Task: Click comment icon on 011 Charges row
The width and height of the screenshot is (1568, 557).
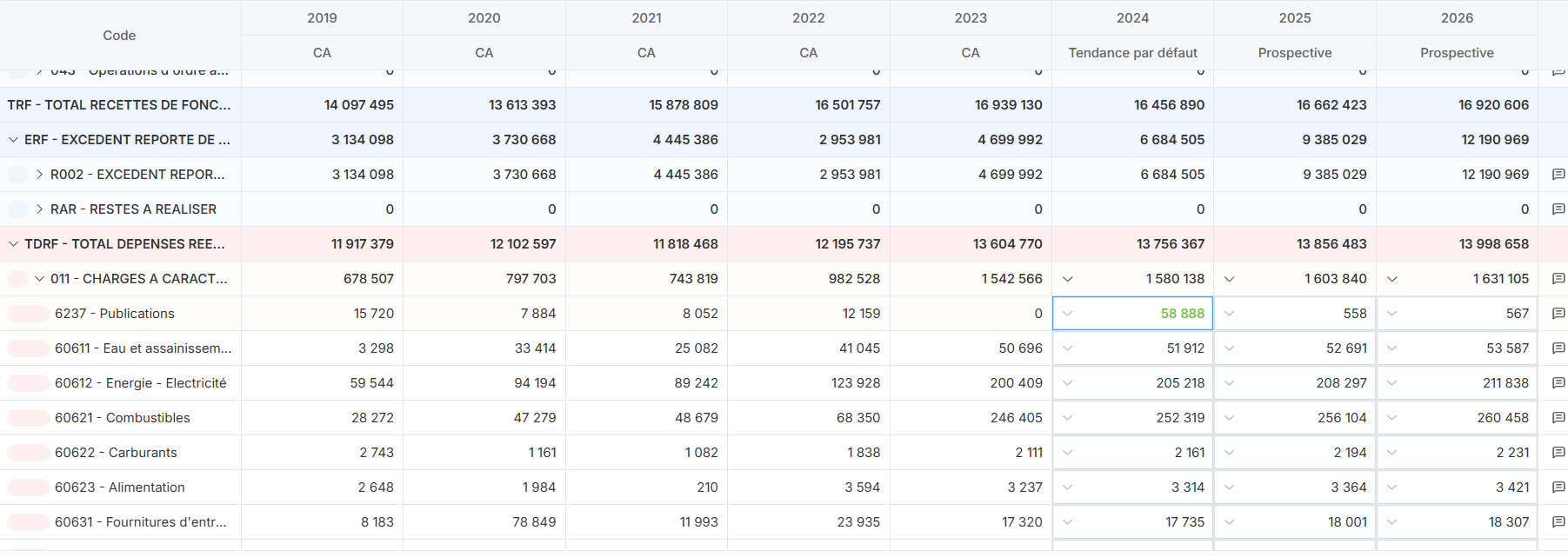Action: coord(1558,279)
